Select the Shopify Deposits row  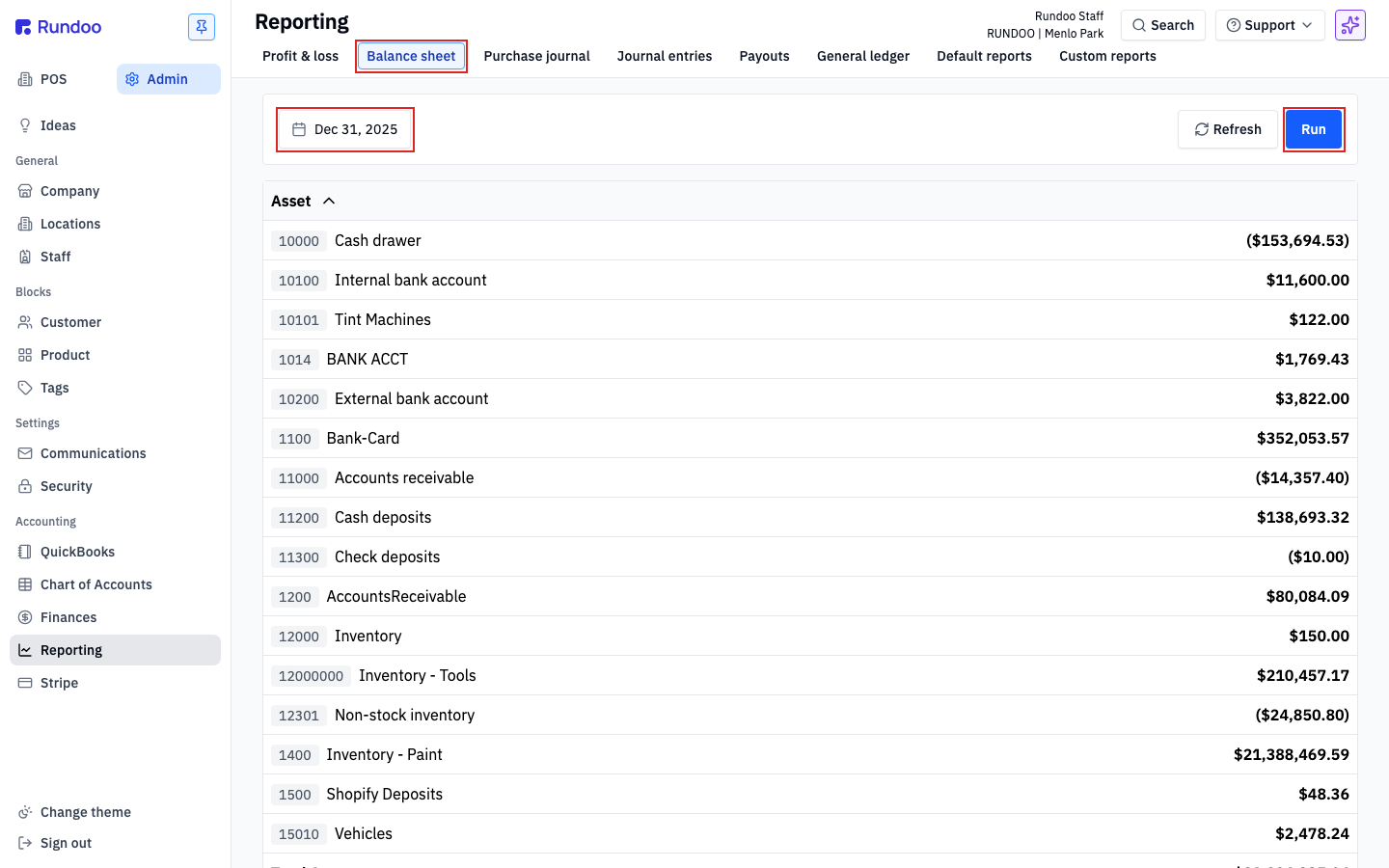tap(810, 794)
